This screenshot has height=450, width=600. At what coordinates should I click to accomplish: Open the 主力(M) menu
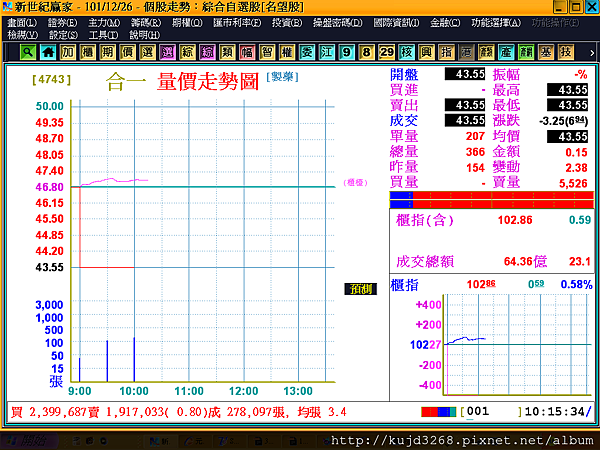(104, 23)
